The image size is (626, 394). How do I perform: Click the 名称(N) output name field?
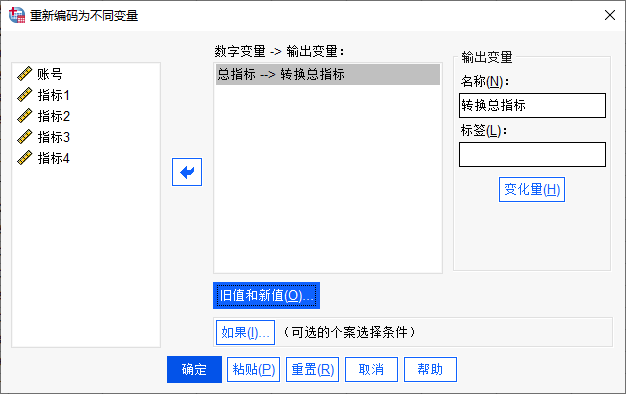(532, 105)
